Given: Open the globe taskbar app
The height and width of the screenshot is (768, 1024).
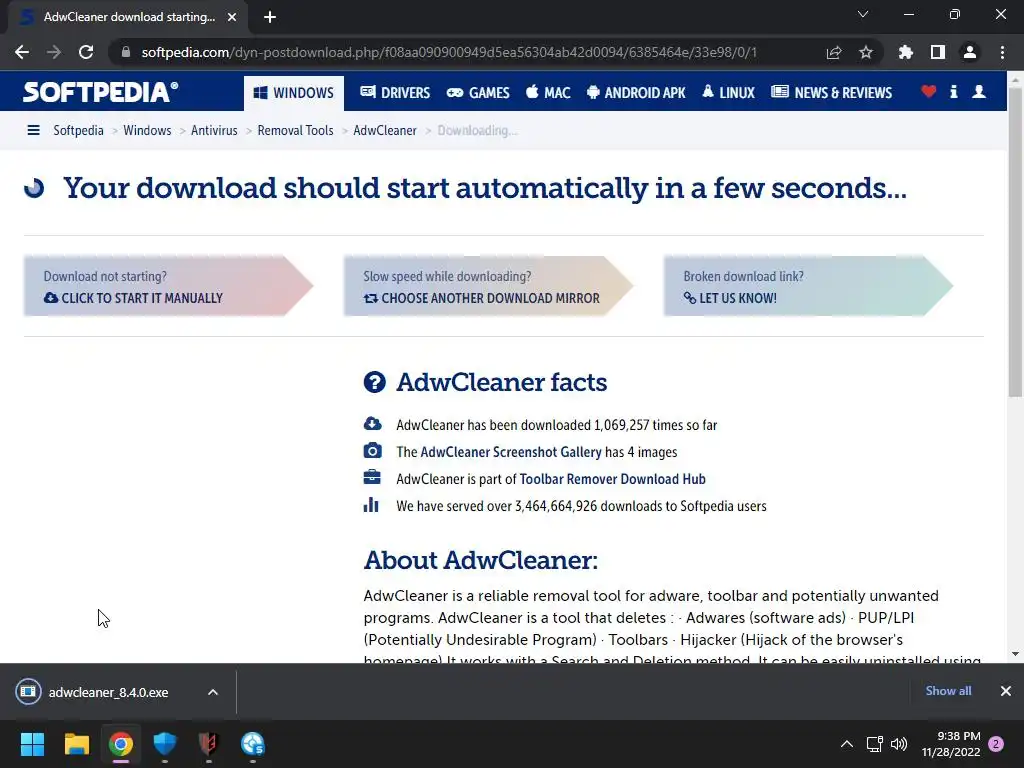Looking at the screenshot, I should tap(253, 744).
